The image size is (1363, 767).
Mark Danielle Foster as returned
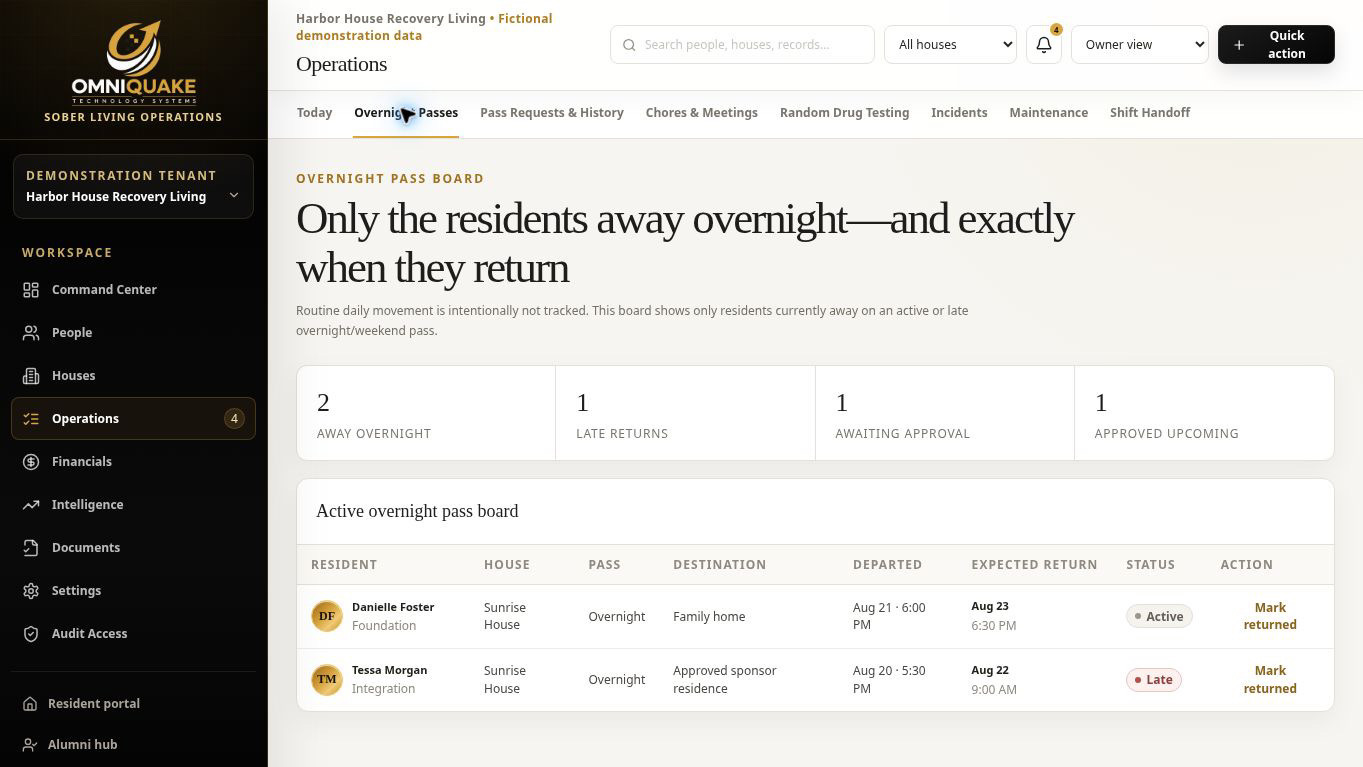[1270, 616]
